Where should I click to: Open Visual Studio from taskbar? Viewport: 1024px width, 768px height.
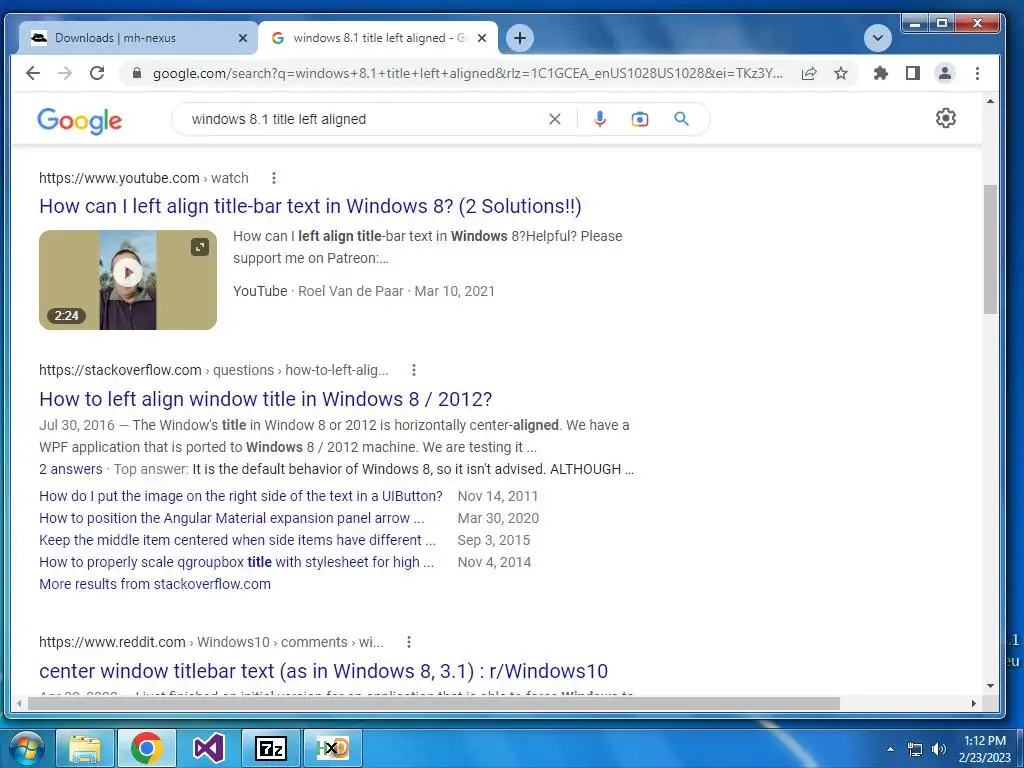click(x=208, y=748)
